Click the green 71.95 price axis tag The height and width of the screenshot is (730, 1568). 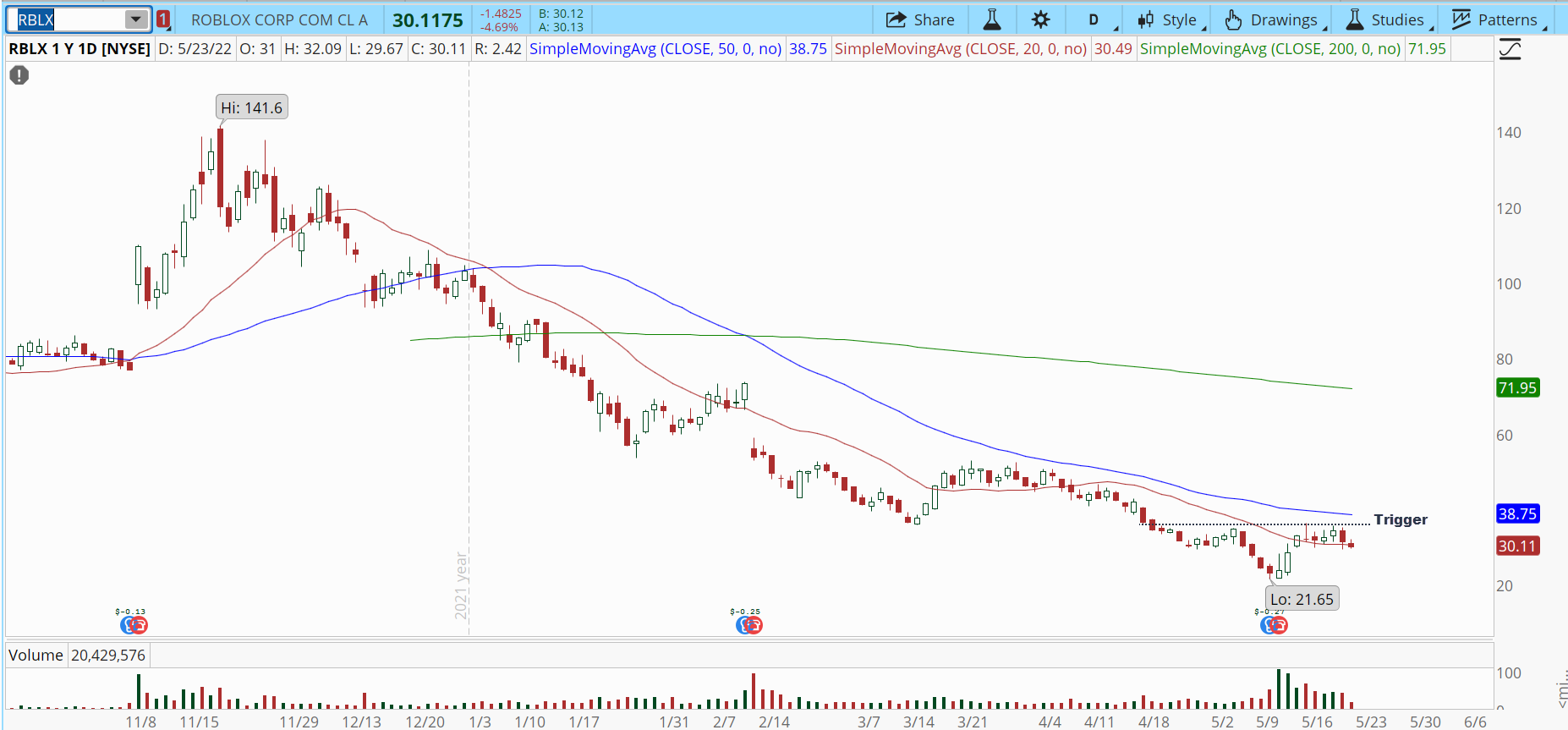point(1517,388)
